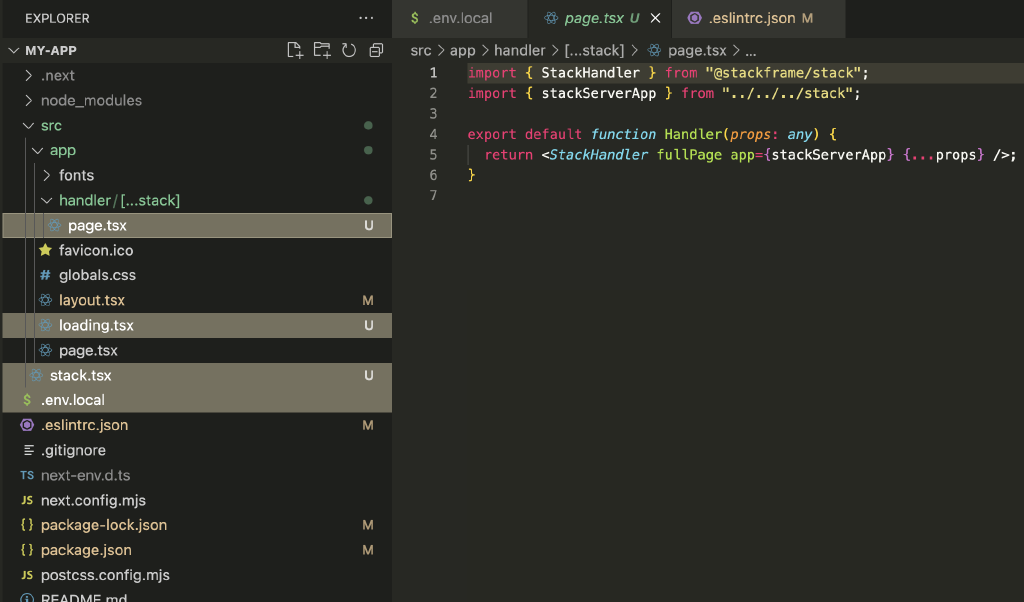Open Explorer more actions ellipsis menu

[x=366, y=18]
